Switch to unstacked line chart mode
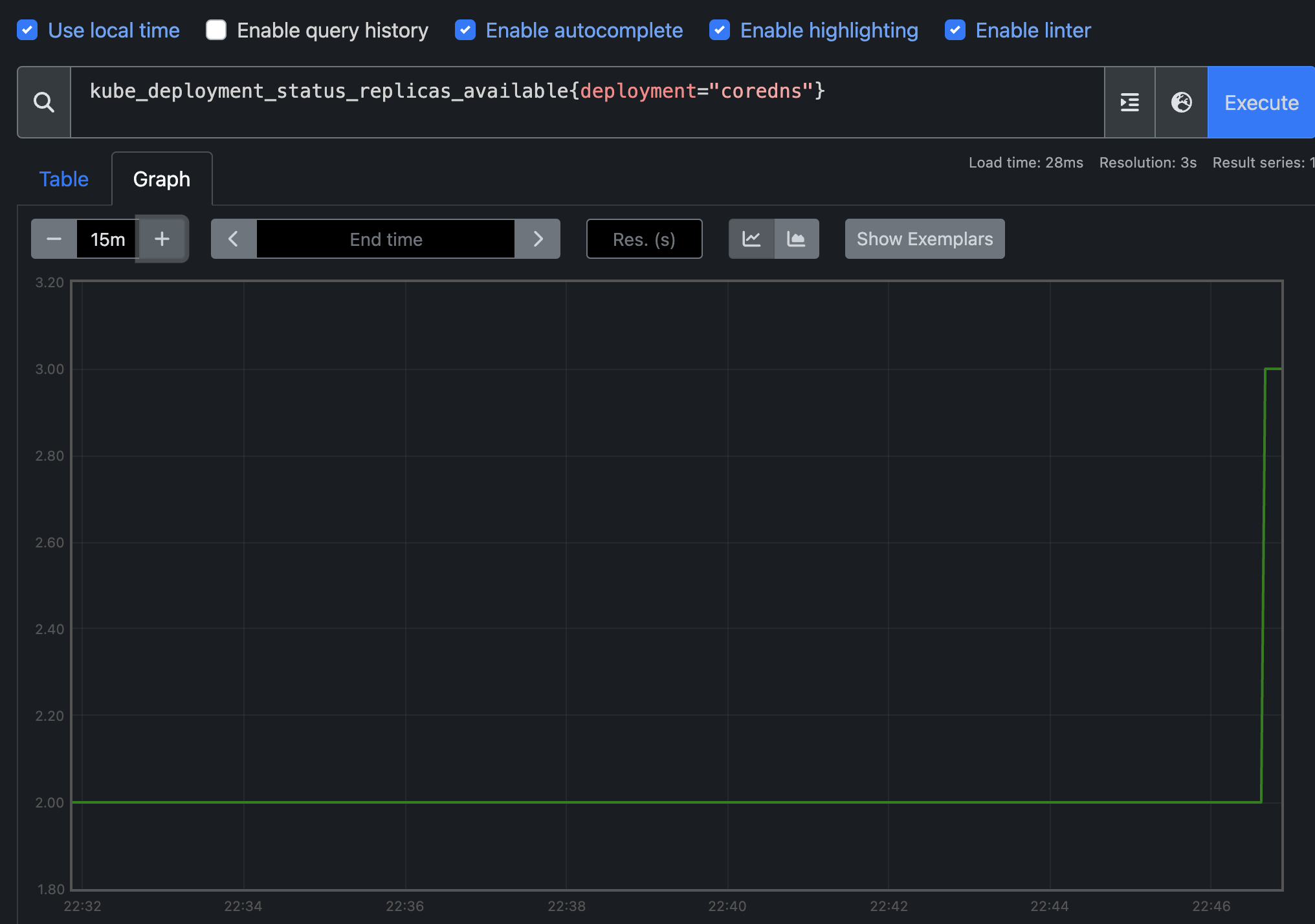The image size is (1315, 924). click(x=751, y=239)
